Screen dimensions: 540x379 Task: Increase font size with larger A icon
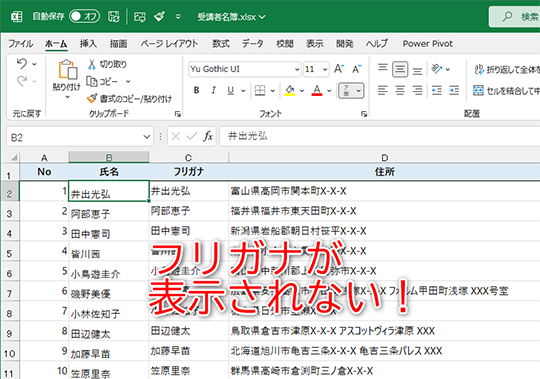(x=339, y=69)
